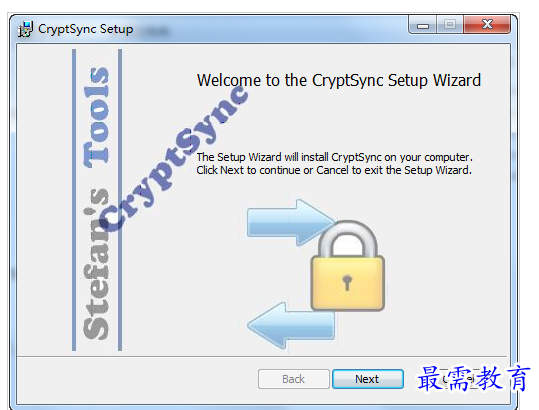
Task: Click the blue Chinese watermark text
Action: click(x=473, y=378)
